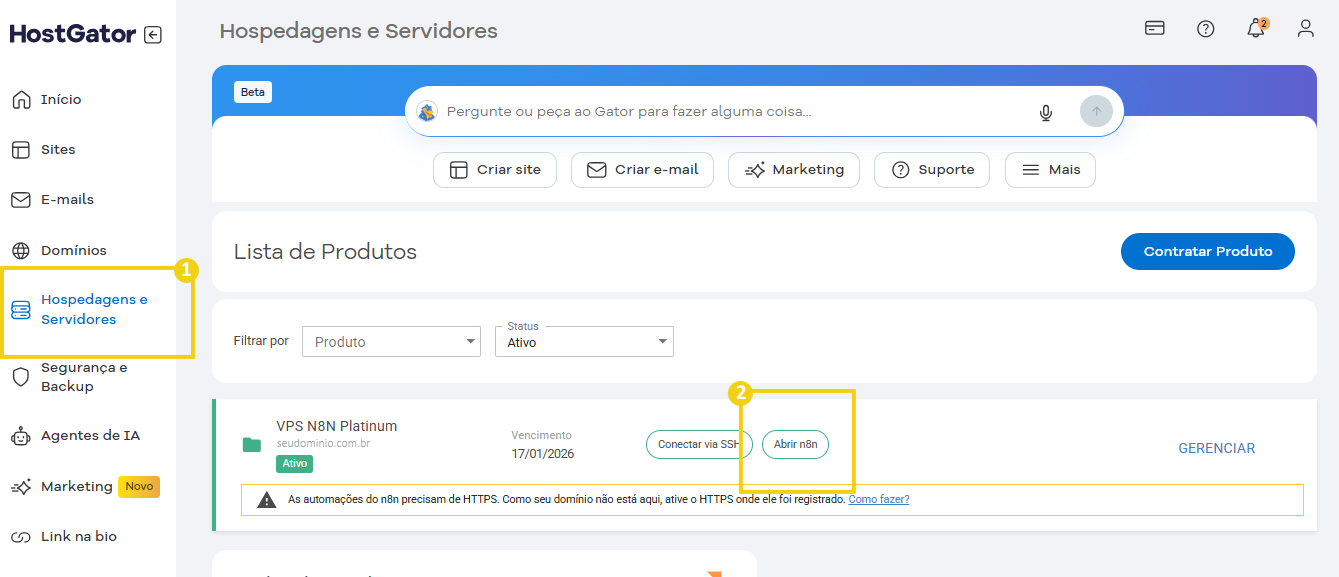Select the E-mails sidebar icon
The width and height of the screenshot is (1339, 577).
click(21, 199)
